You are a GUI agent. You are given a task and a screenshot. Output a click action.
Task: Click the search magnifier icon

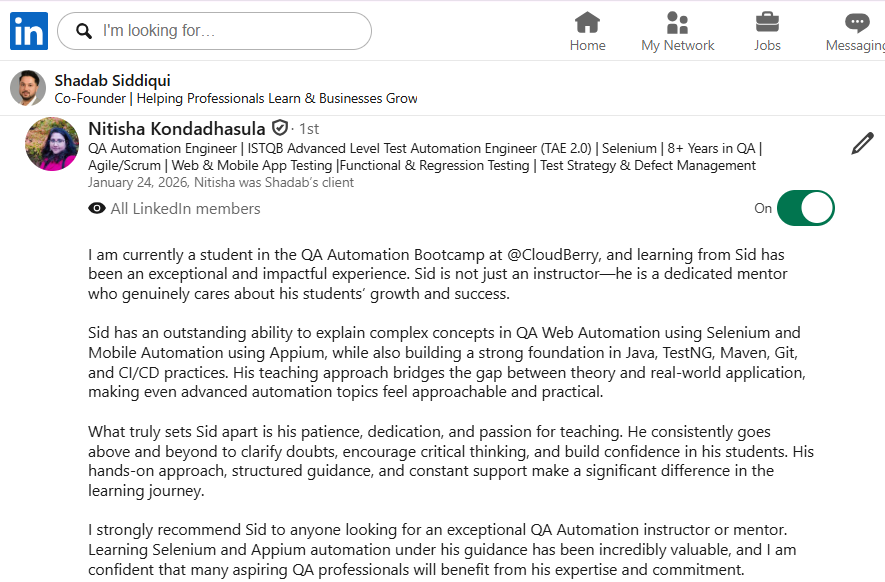tap(84, 31)
